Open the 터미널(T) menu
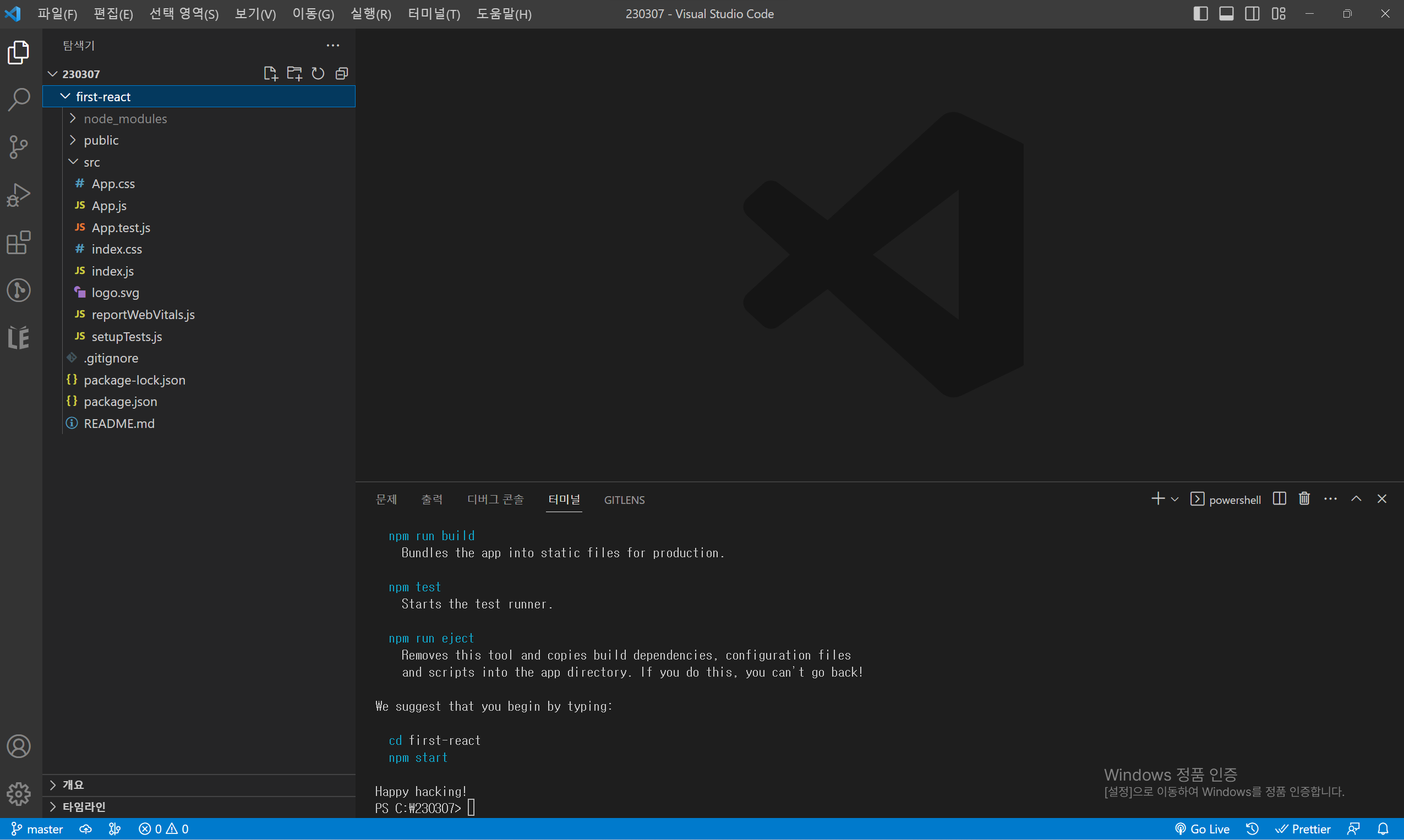The width and height of the screenshot is (1404, 840). point(434,14)
